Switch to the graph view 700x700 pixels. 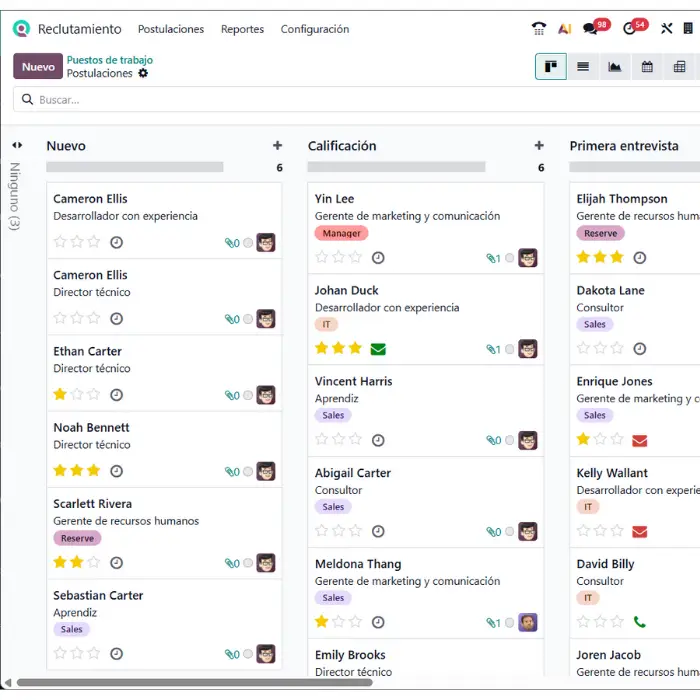(615, 67)
